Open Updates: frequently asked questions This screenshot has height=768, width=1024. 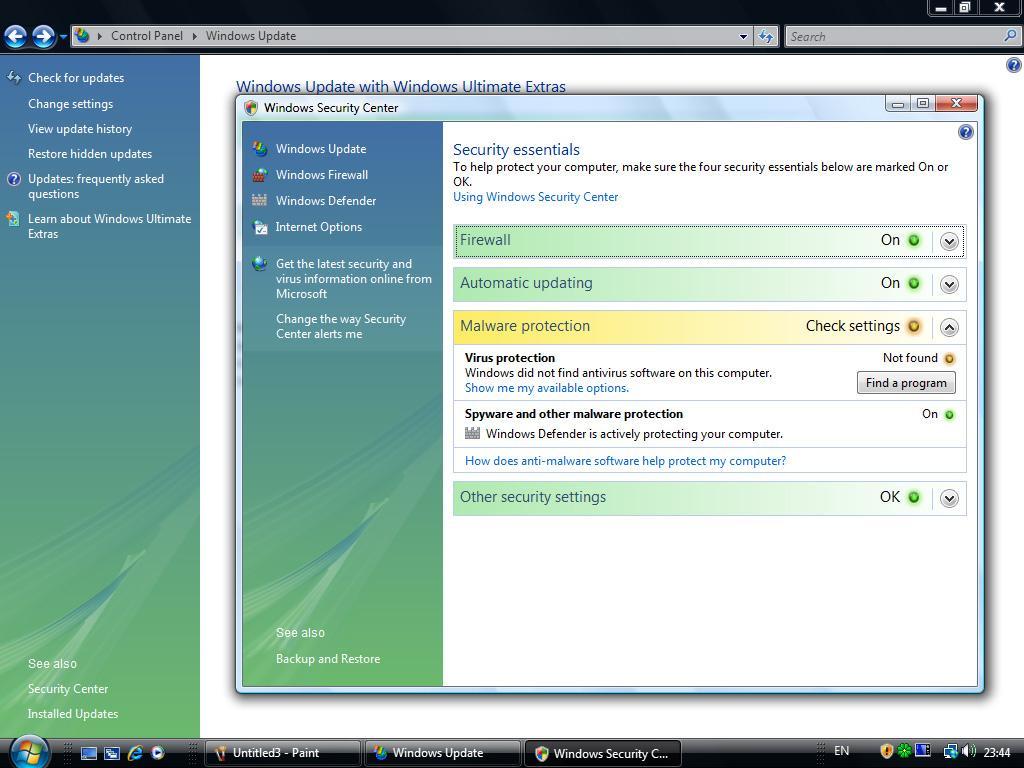click(x=96, y=186)
